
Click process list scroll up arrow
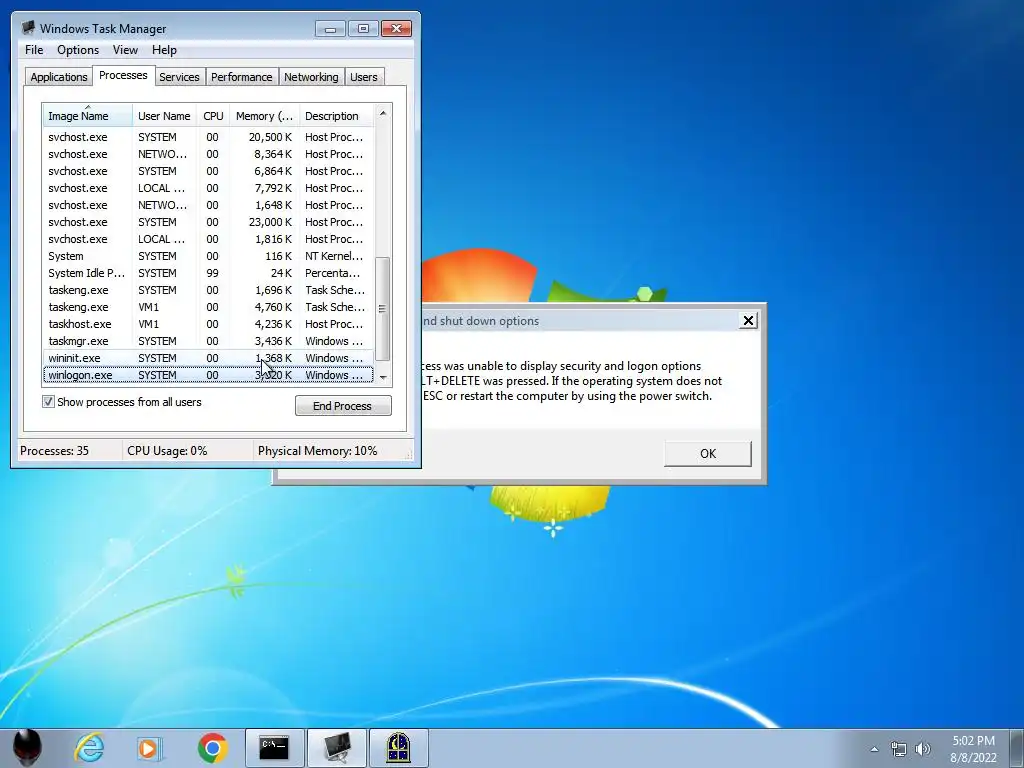click(x=383, y=113)
